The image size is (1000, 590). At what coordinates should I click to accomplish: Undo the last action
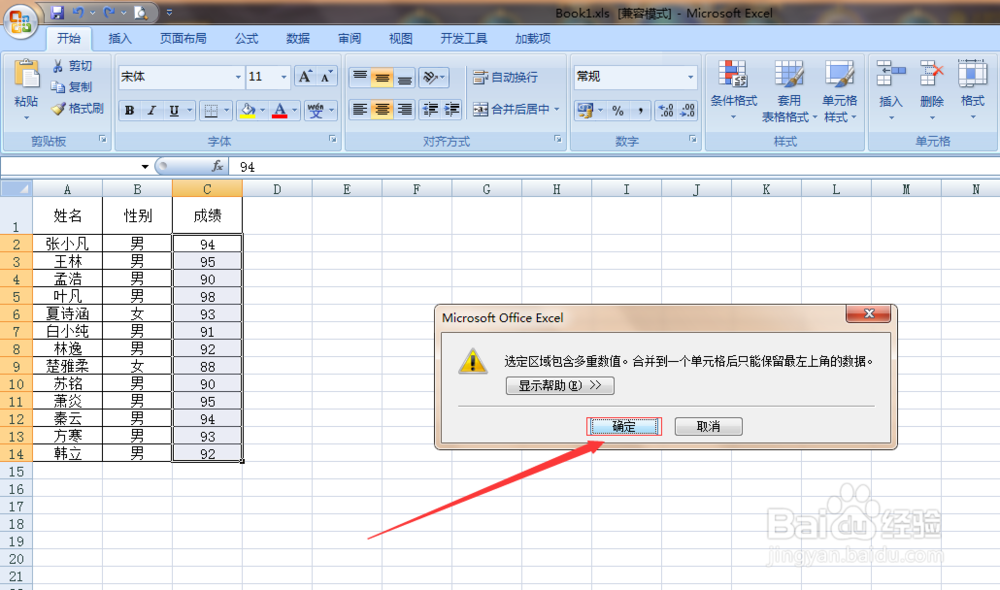pyautogui.click(x=78, y=12)
